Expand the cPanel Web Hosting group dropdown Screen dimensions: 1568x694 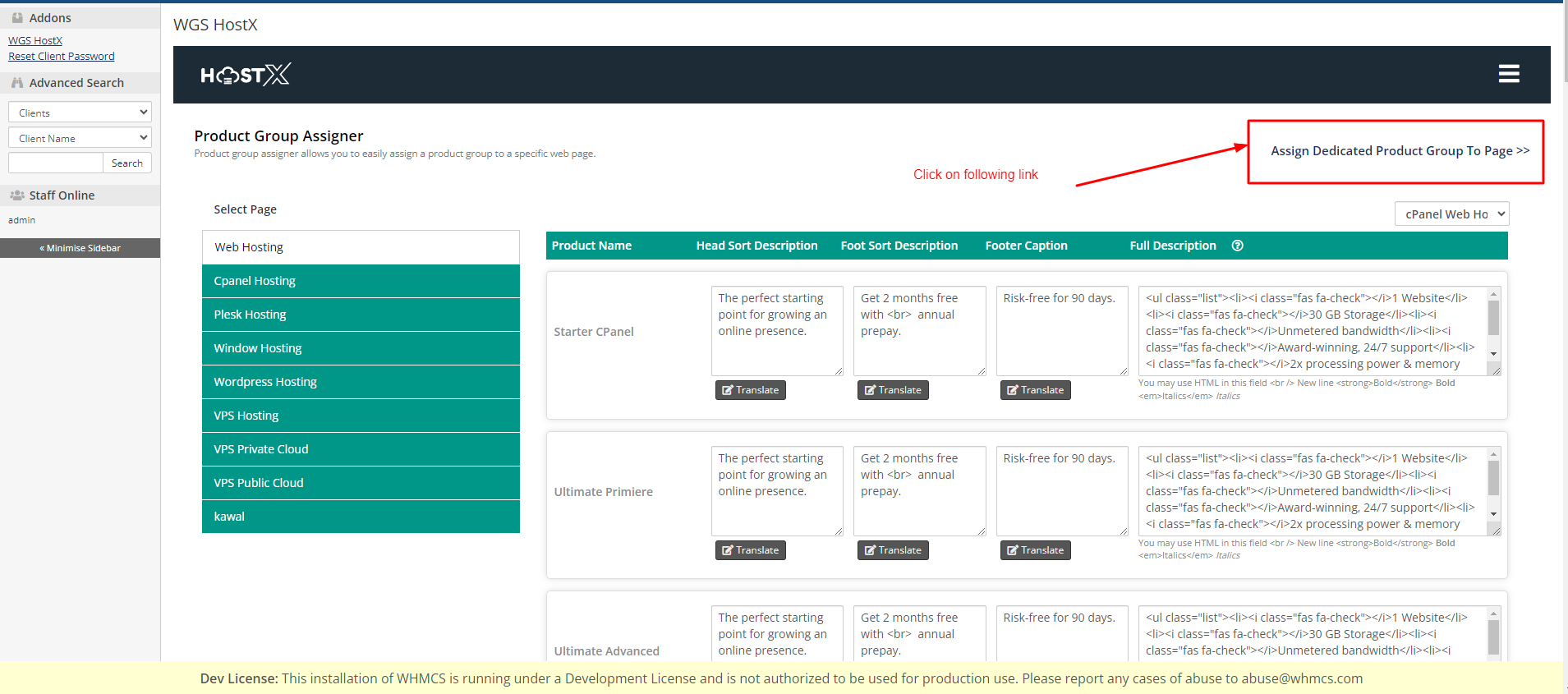pos(1451,214)
